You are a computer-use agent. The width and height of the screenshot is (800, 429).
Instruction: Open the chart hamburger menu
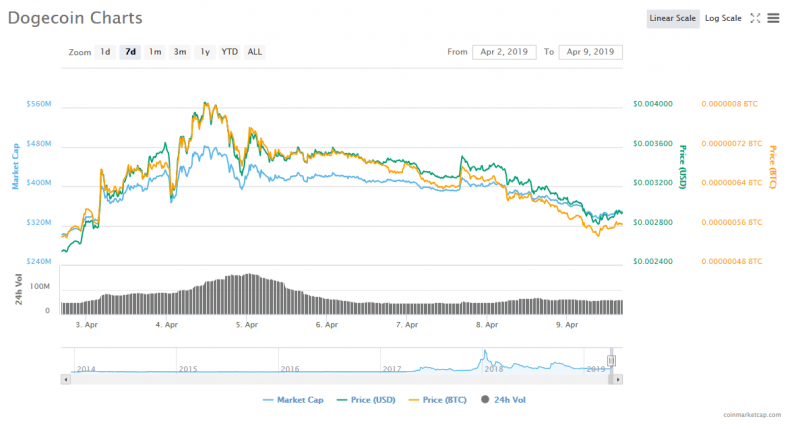click(x=772, y=18)
